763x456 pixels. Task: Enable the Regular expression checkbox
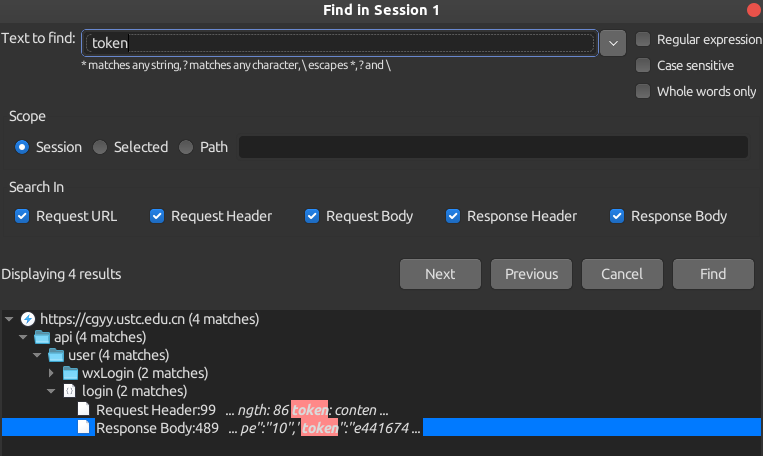click(644, 40)
